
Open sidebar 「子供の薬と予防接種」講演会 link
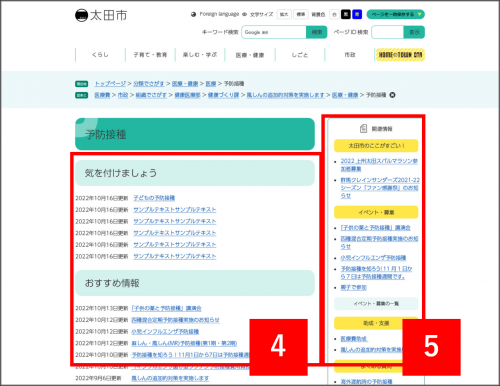(x=375, y=228)
